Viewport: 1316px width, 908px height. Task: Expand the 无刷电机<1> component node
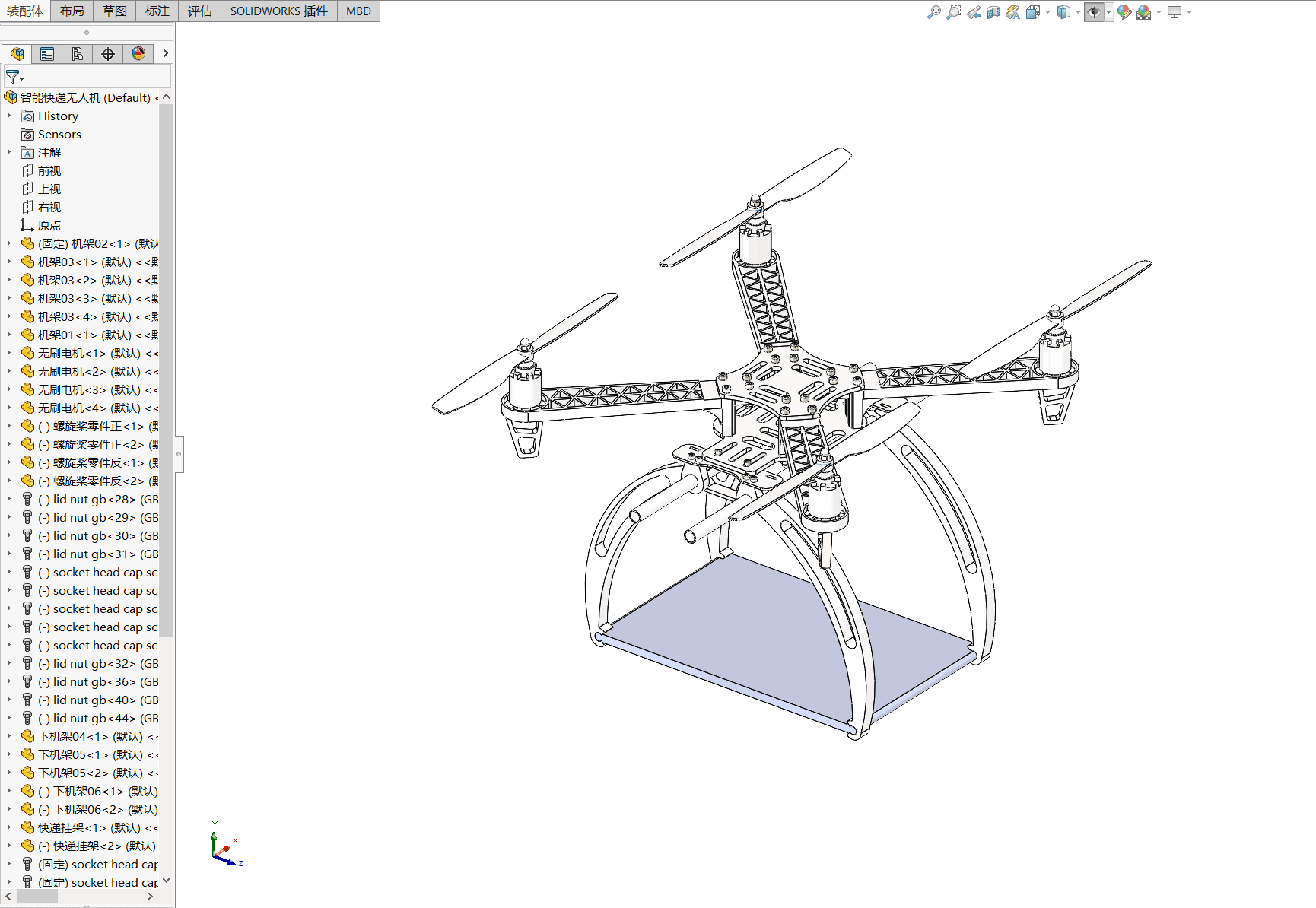(x=9, y=353)
